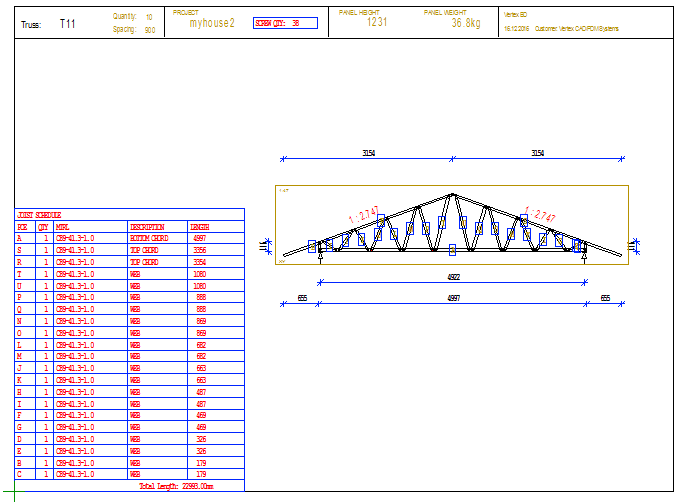The width and height of the screenshot is (688, 502).
Task: Click the 4922 span dimension
Action: (x=452, y=277)
